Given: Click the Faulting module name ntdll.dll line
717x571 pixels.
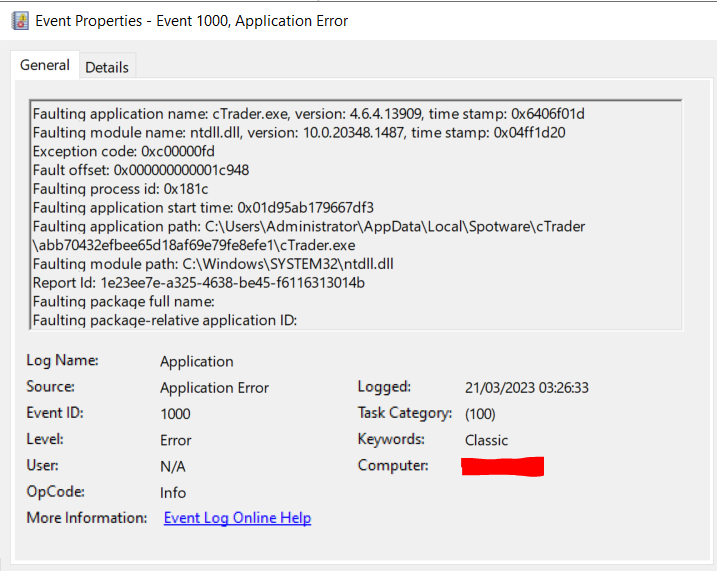Looking at the screenshot, I should pos(299,133).
